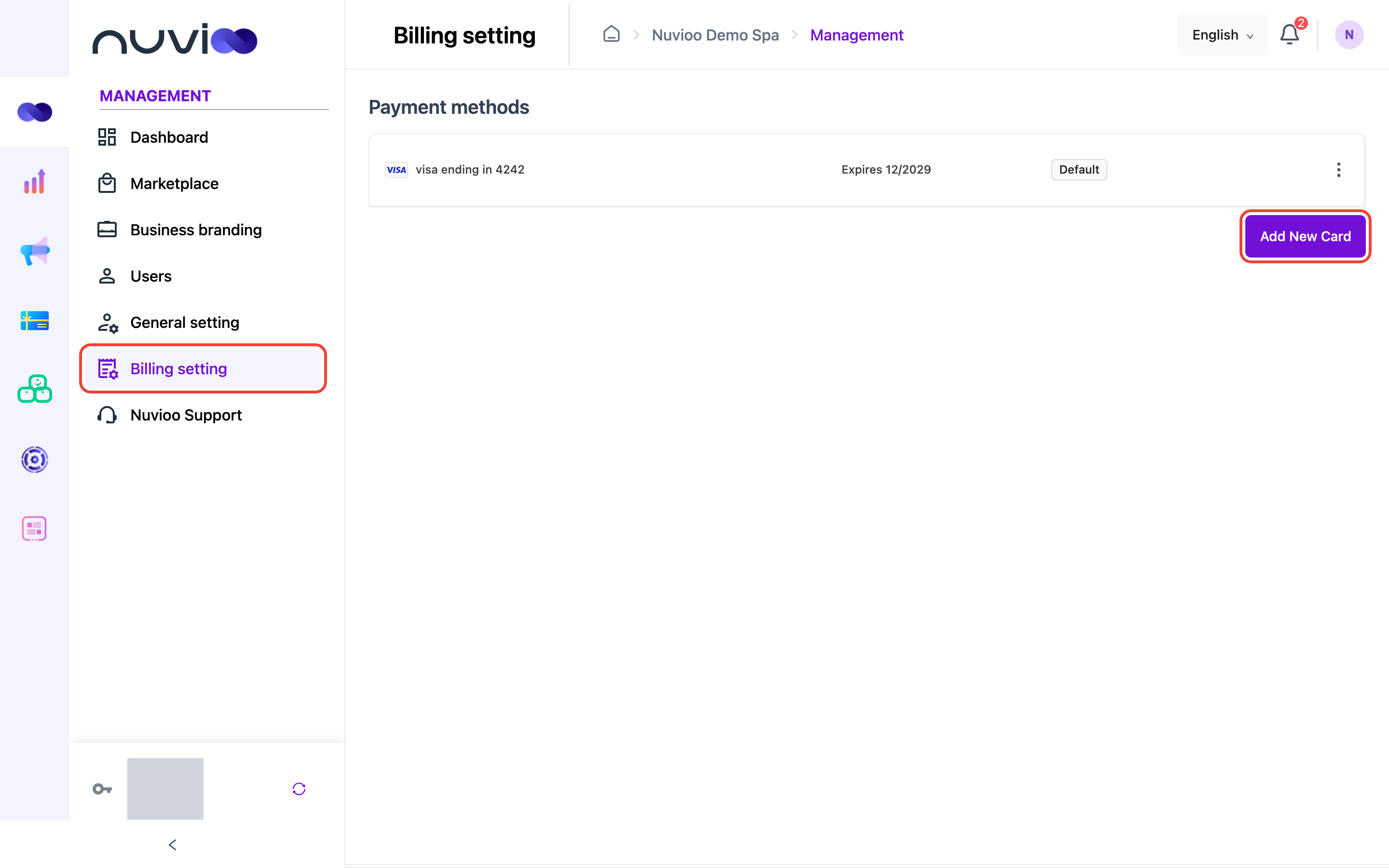Click the circular gear rail icon
This screenshot has height=868, width=1389.
pos(34,459)
